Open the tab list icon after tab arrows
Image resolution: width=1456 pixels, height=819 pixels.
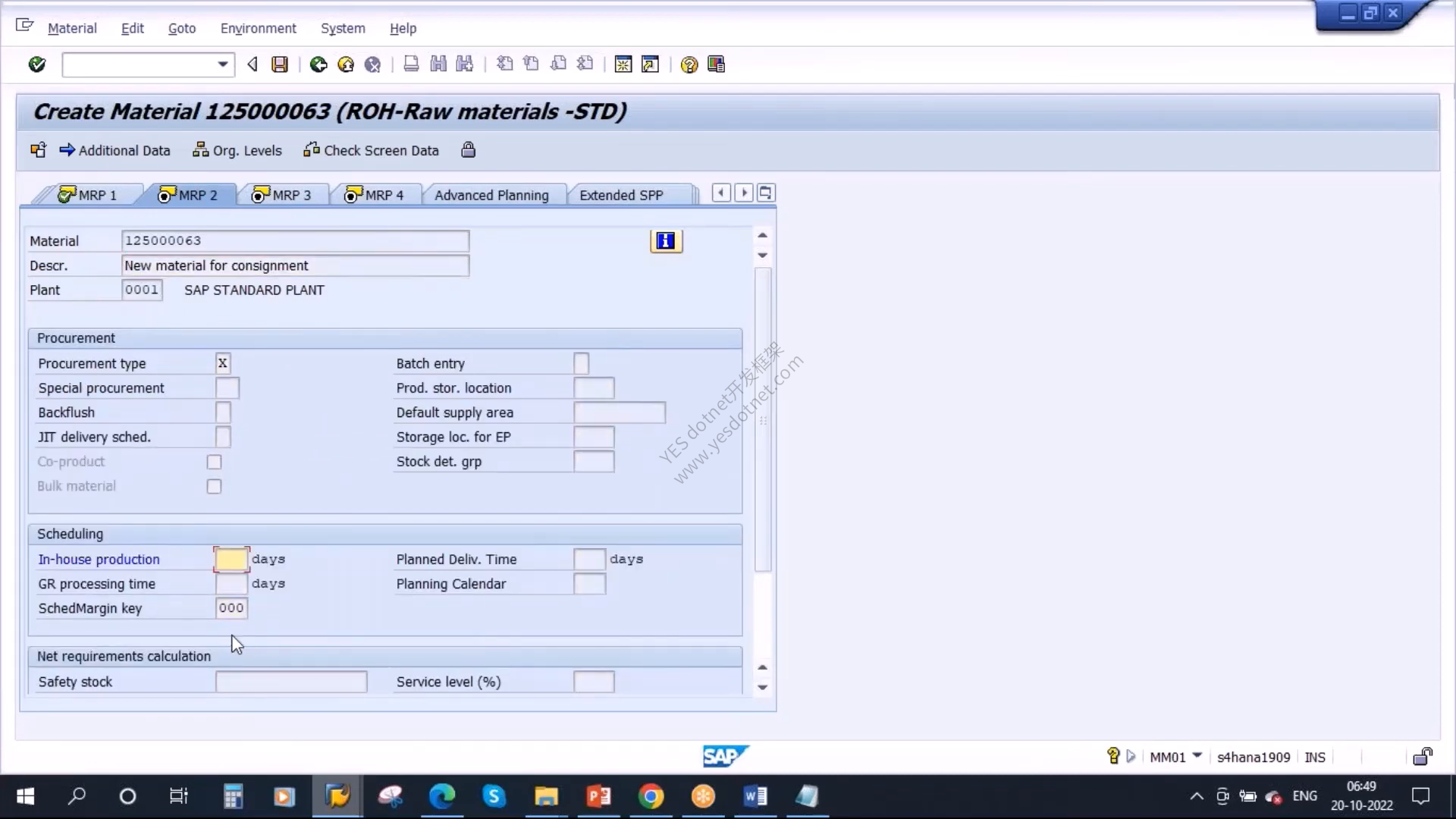pos(766,193)
